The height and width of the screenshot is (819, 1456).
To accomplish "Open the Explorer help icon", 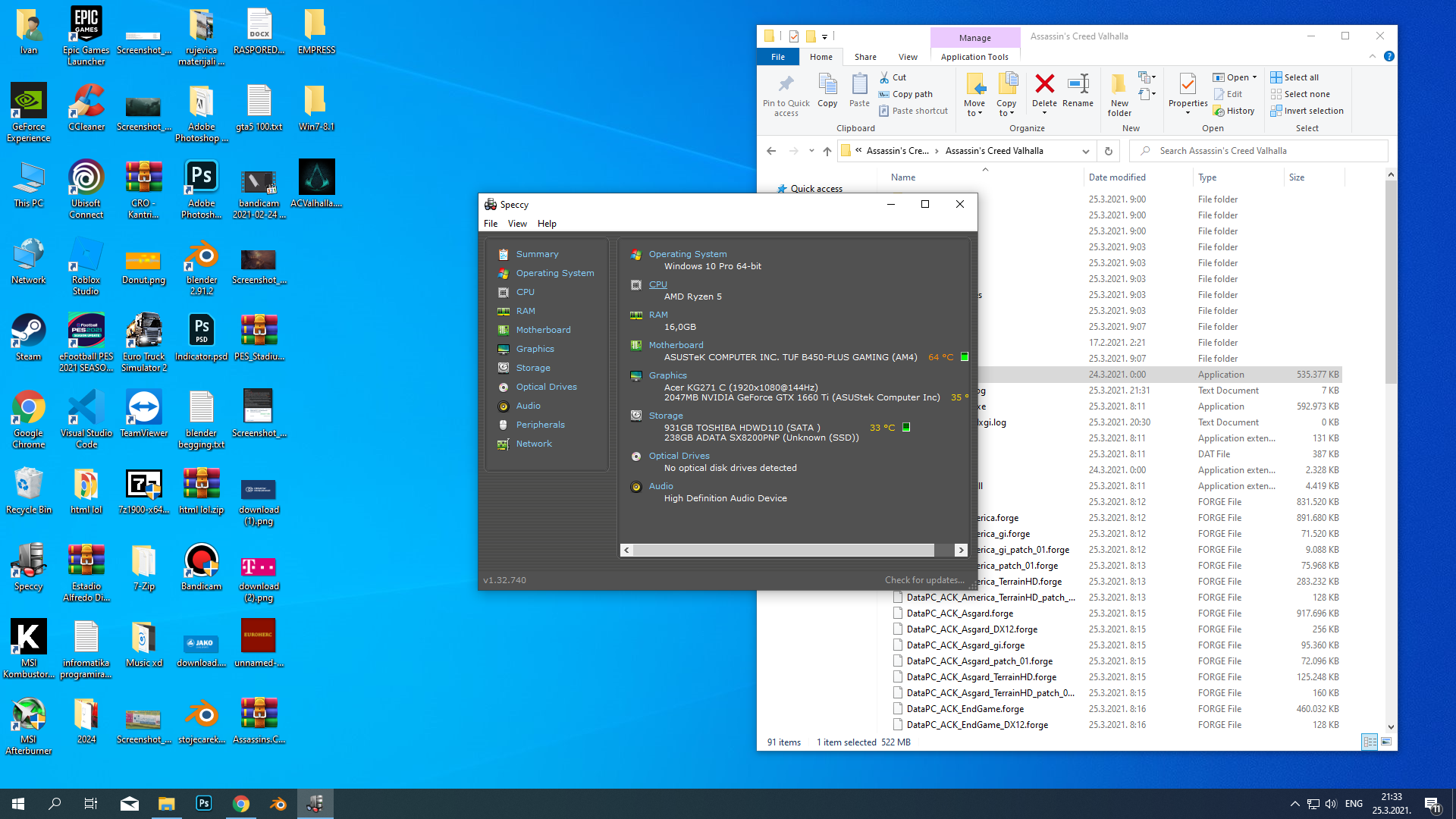I will click(1389, 56).
